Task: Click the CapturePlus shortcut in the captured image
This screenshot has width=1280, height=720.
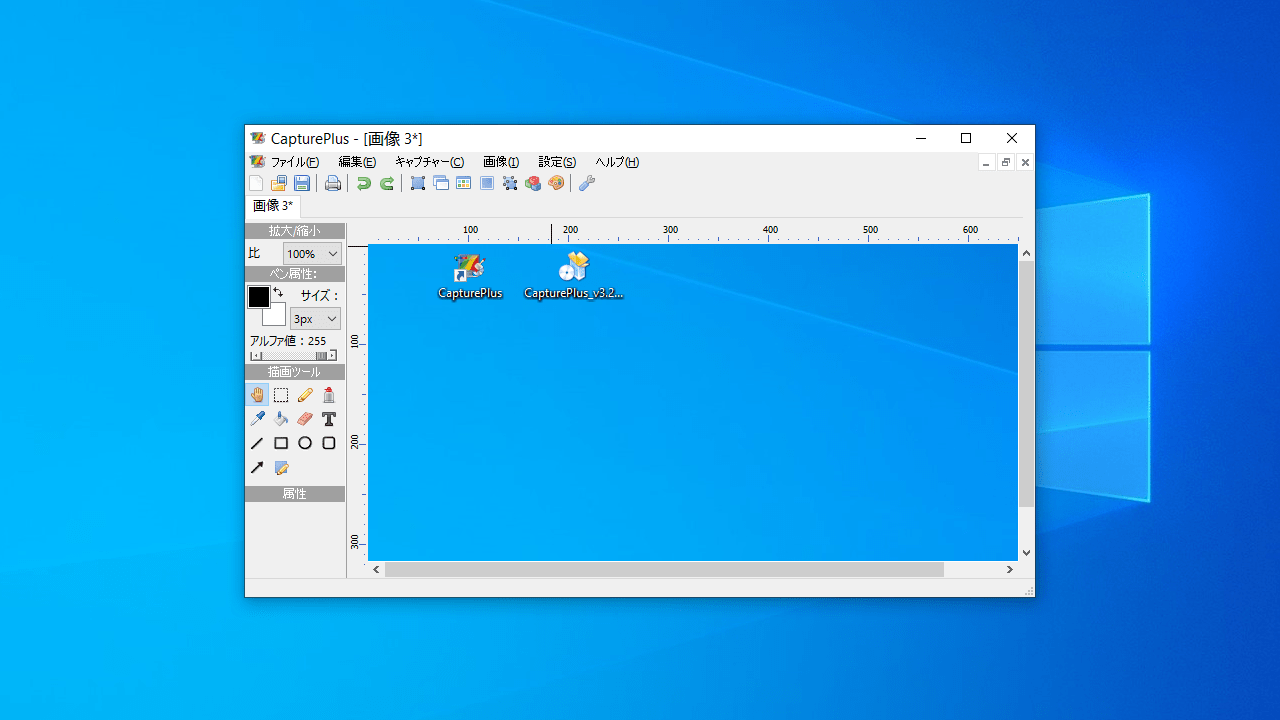Action: 470,276
